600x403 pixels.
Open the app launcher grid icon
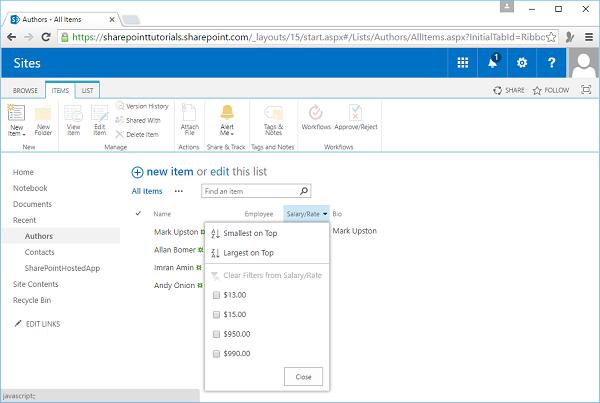(462, 63)
